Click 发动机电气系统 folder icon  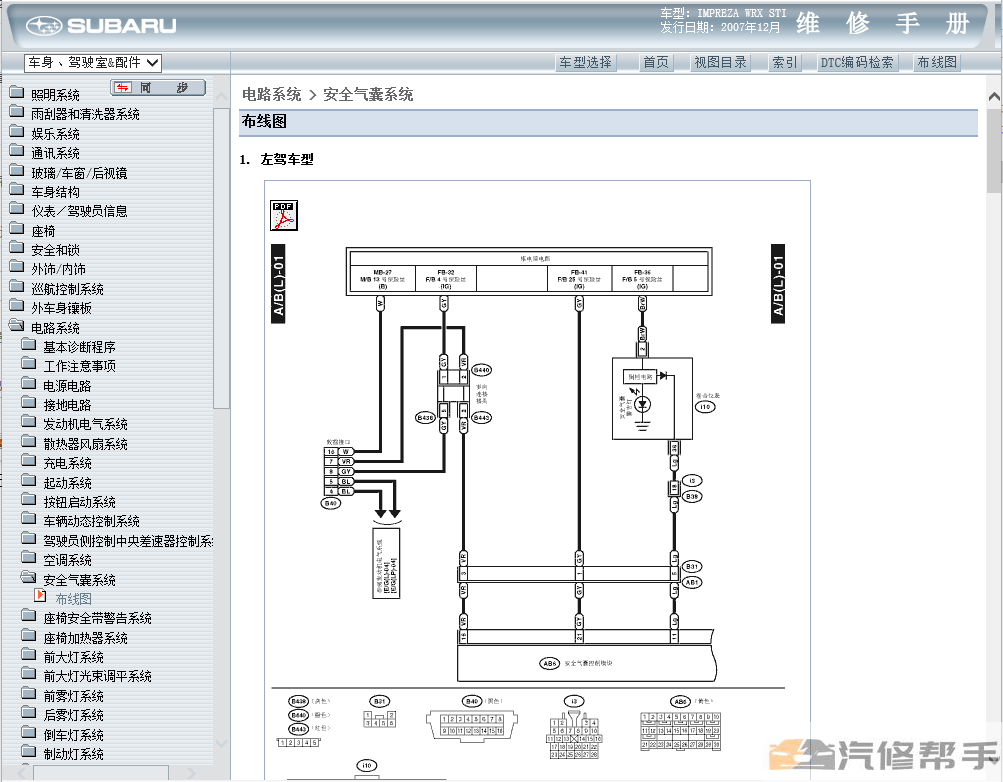point(29,423)
